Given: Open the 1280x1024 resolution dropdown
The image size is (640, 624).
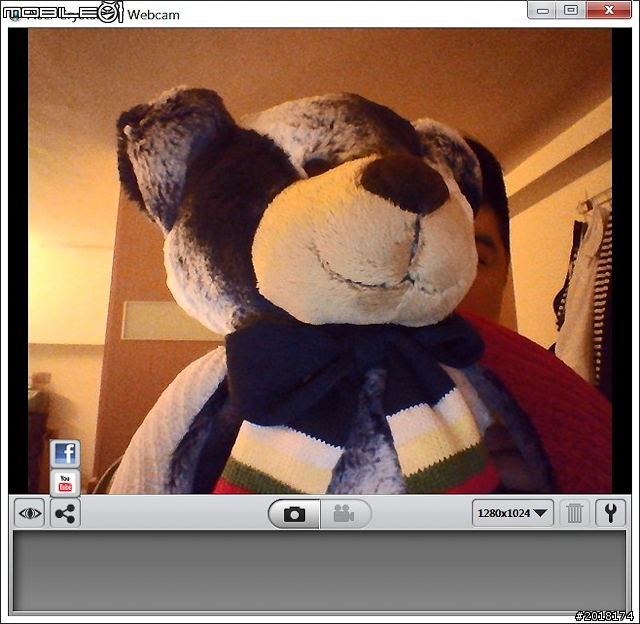Looking at the screenshot, I should [x=513, y=513].
